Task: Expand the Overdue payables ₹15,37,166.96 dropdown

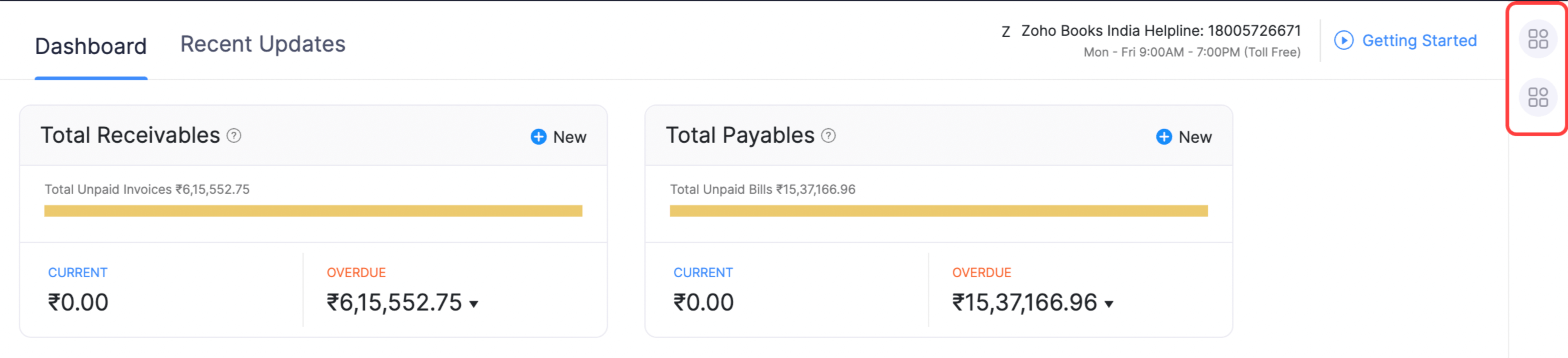Action: pyautogui.click(x=1109, y=304)
